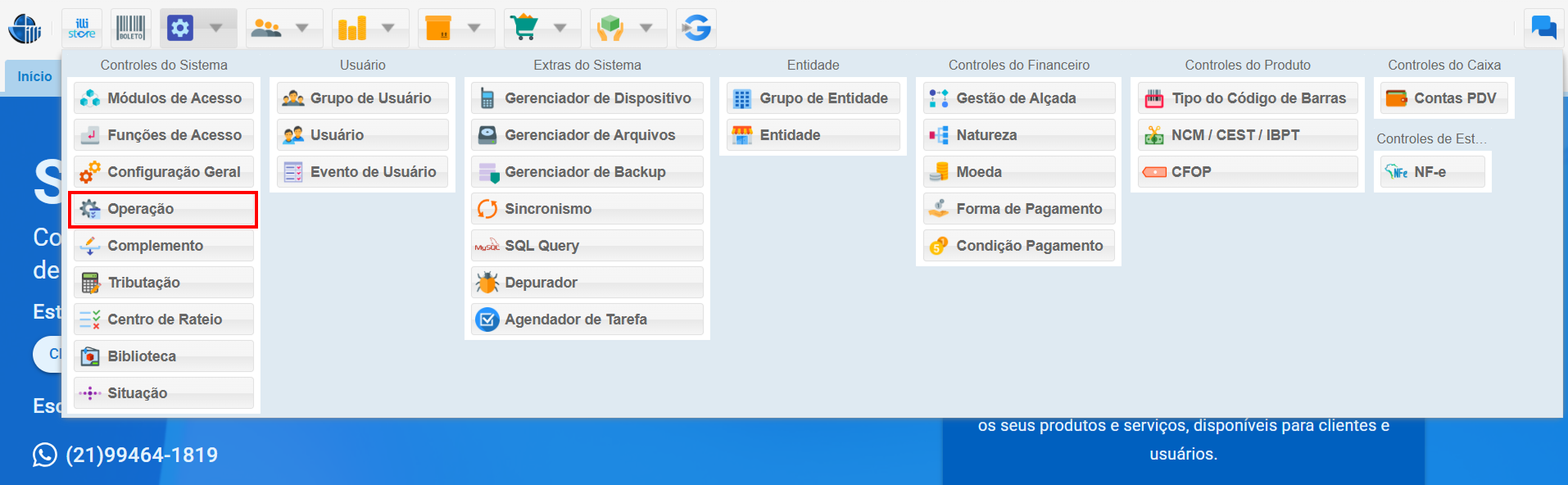Click the orange bar chart icon

coord(352,29)
